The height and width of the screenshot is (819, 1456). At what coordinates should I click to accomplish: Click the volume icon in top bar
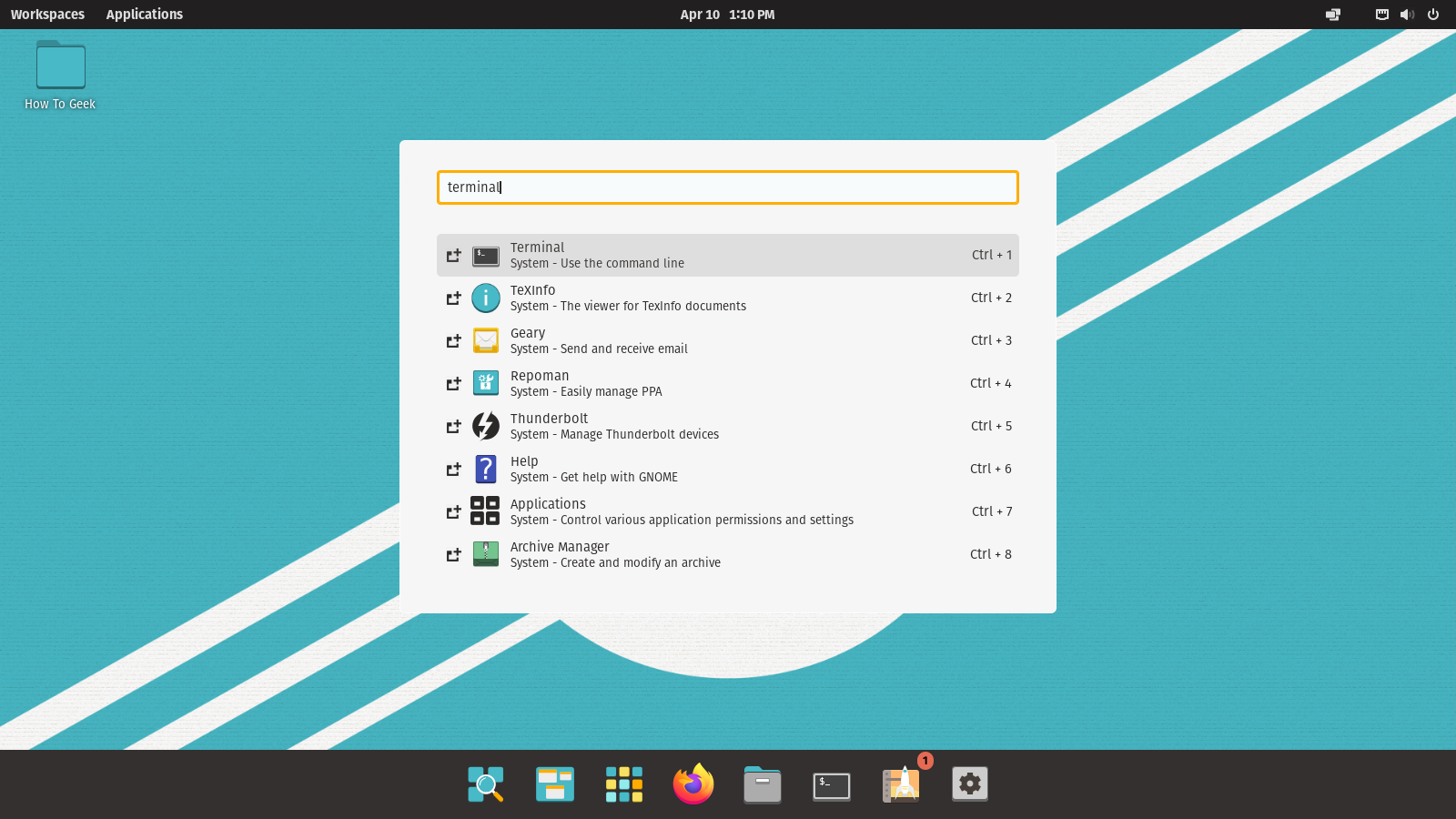(1408, 15)
